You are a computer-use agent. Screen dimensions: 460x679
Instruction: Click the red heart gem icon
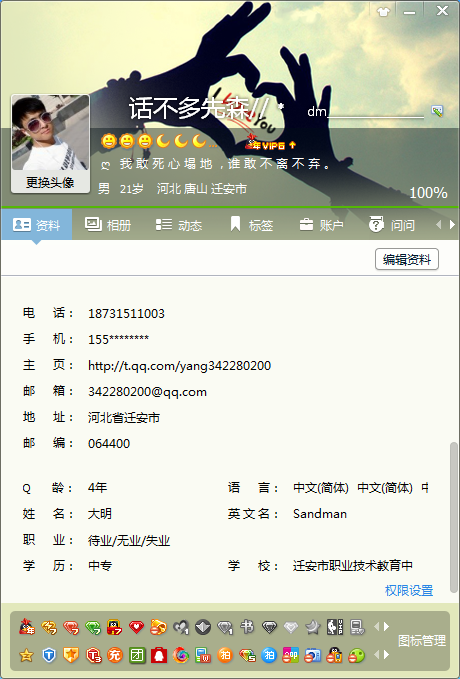click(136, 627)
